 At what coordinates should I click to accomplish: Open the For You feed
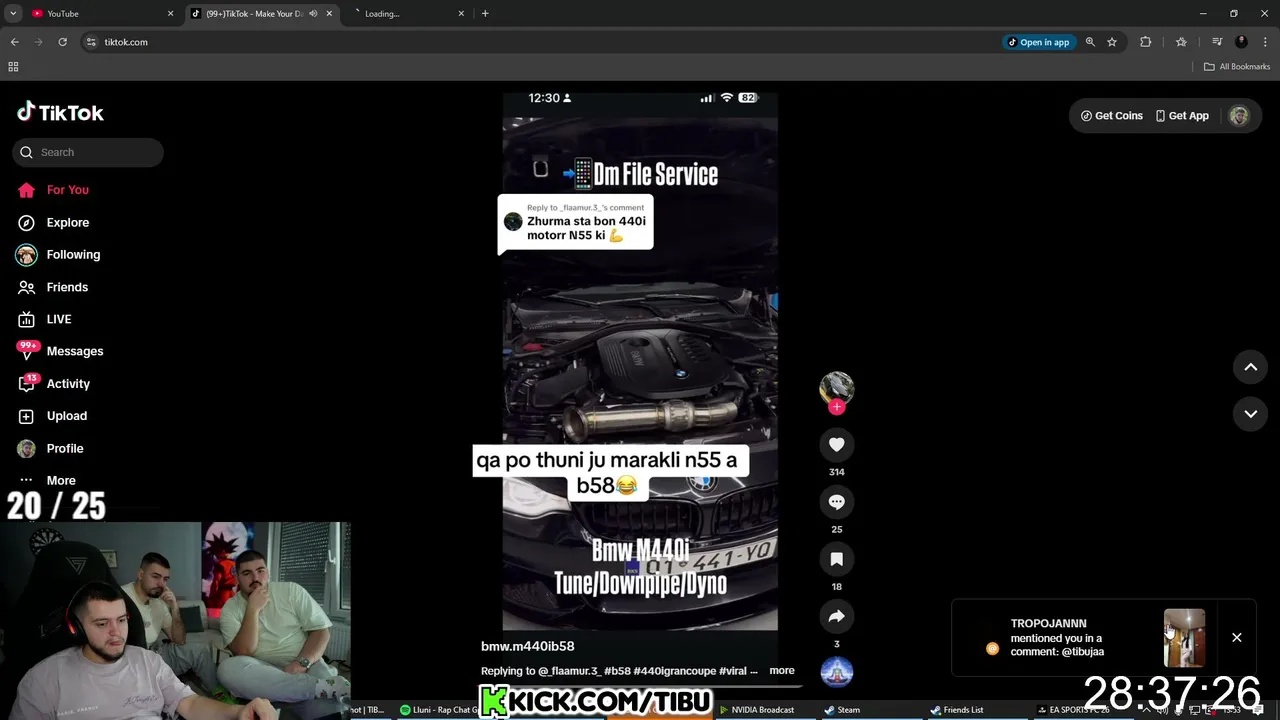click(x=53, y=190)
